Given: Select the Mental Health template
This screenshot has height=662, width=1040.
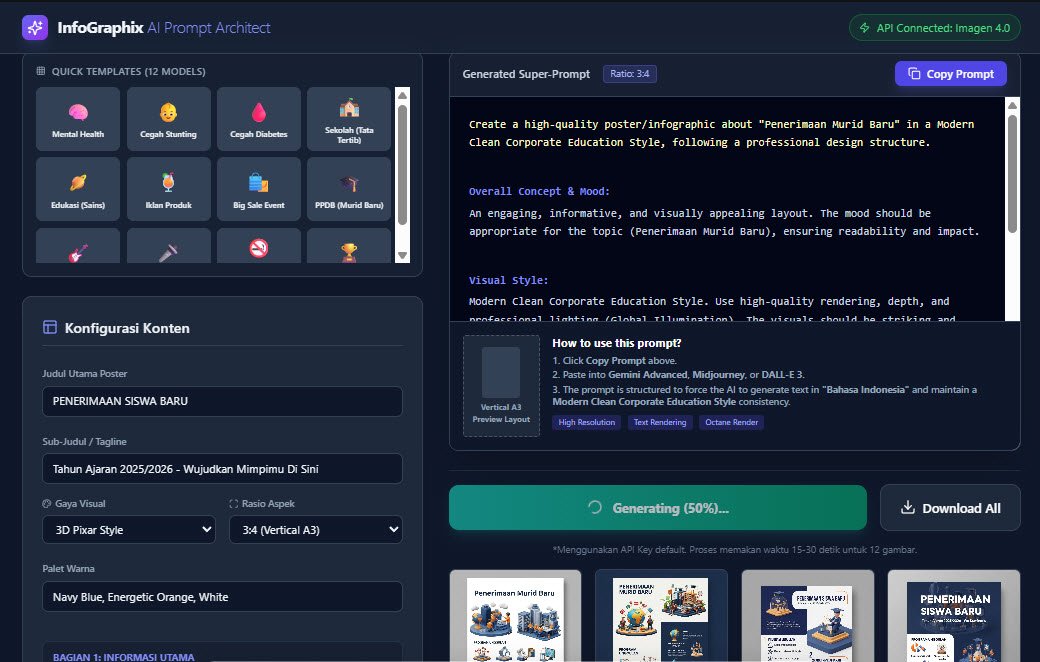Looking at the screenshot, I should click(78, 119).
